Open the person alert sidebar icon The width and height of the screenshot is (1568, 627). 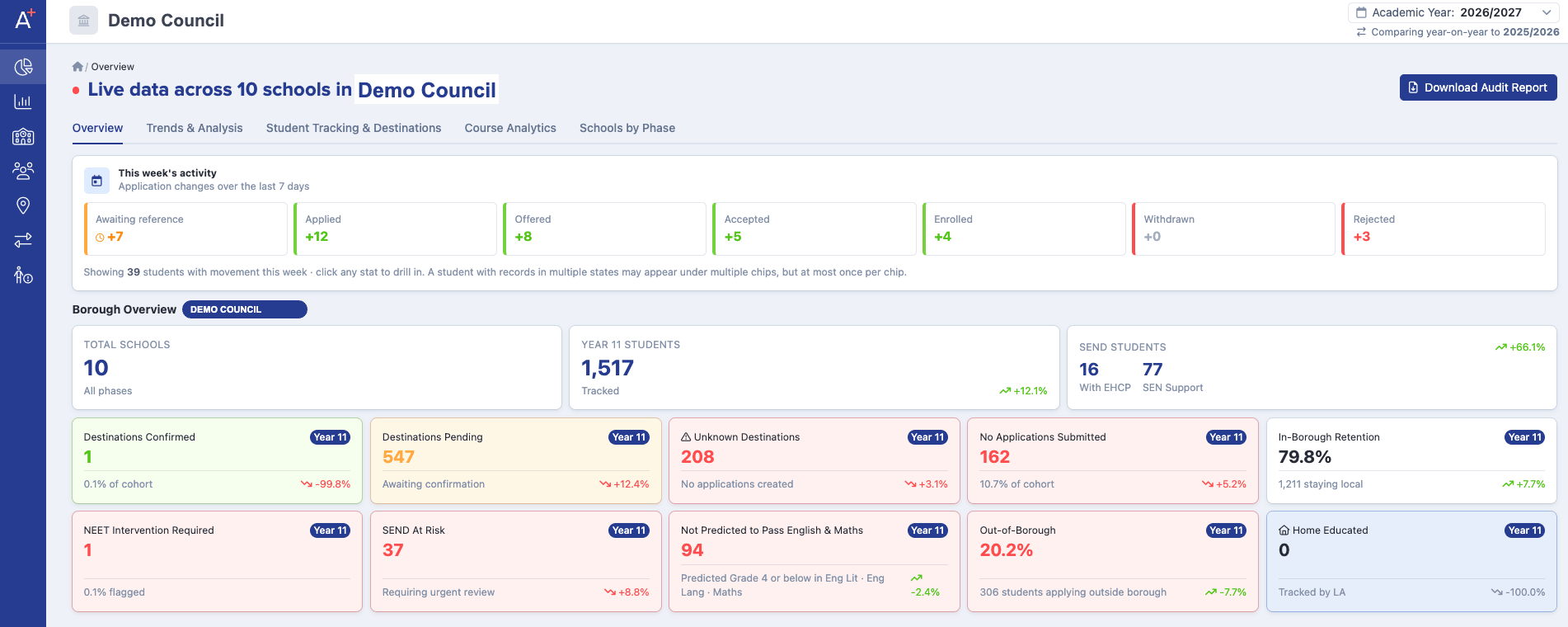tap(23, 275)
